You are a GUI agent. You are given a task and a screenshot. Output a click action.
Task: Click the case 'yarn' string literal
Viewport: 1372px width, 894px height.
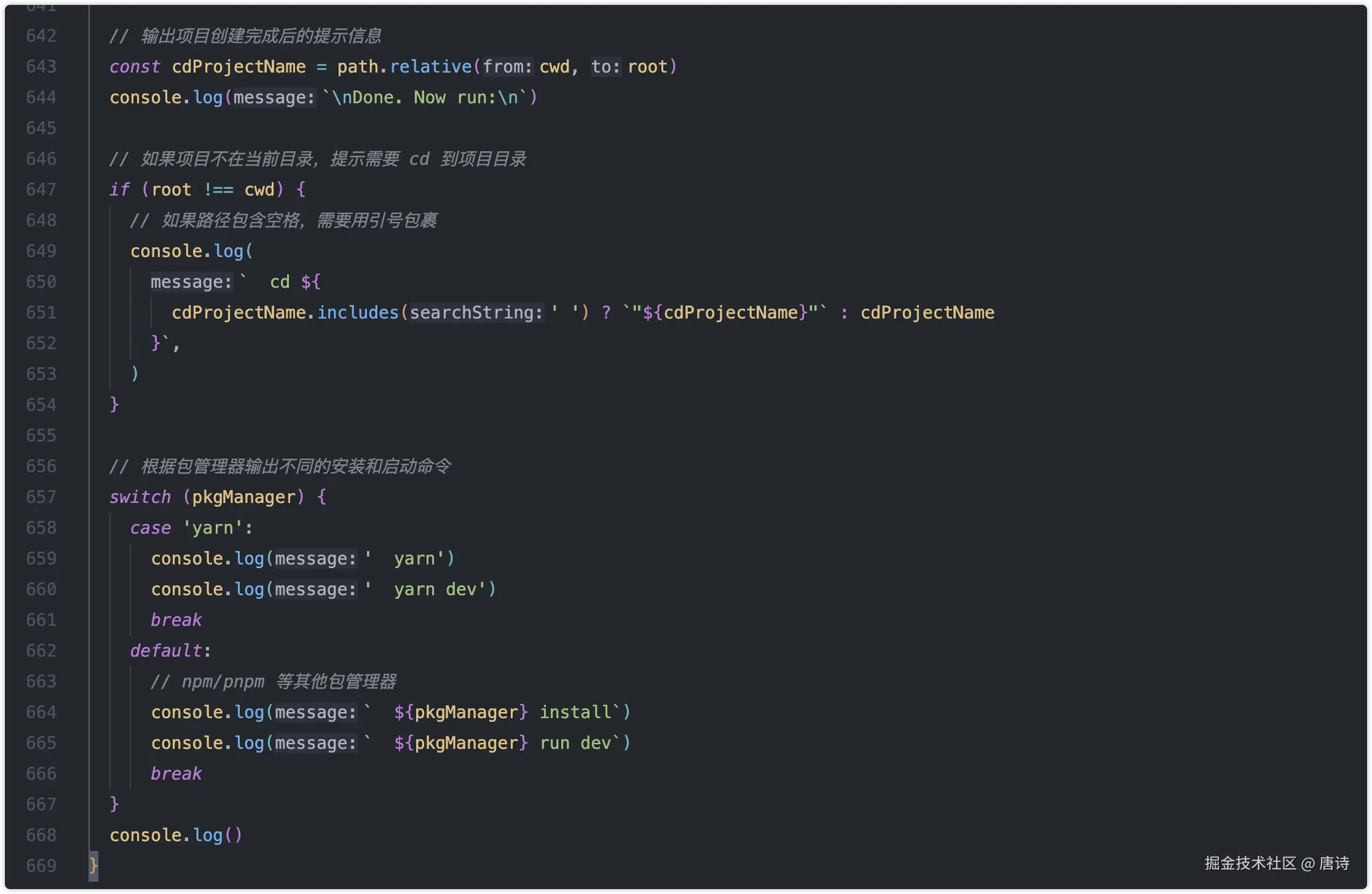click(x=213, y=528)
